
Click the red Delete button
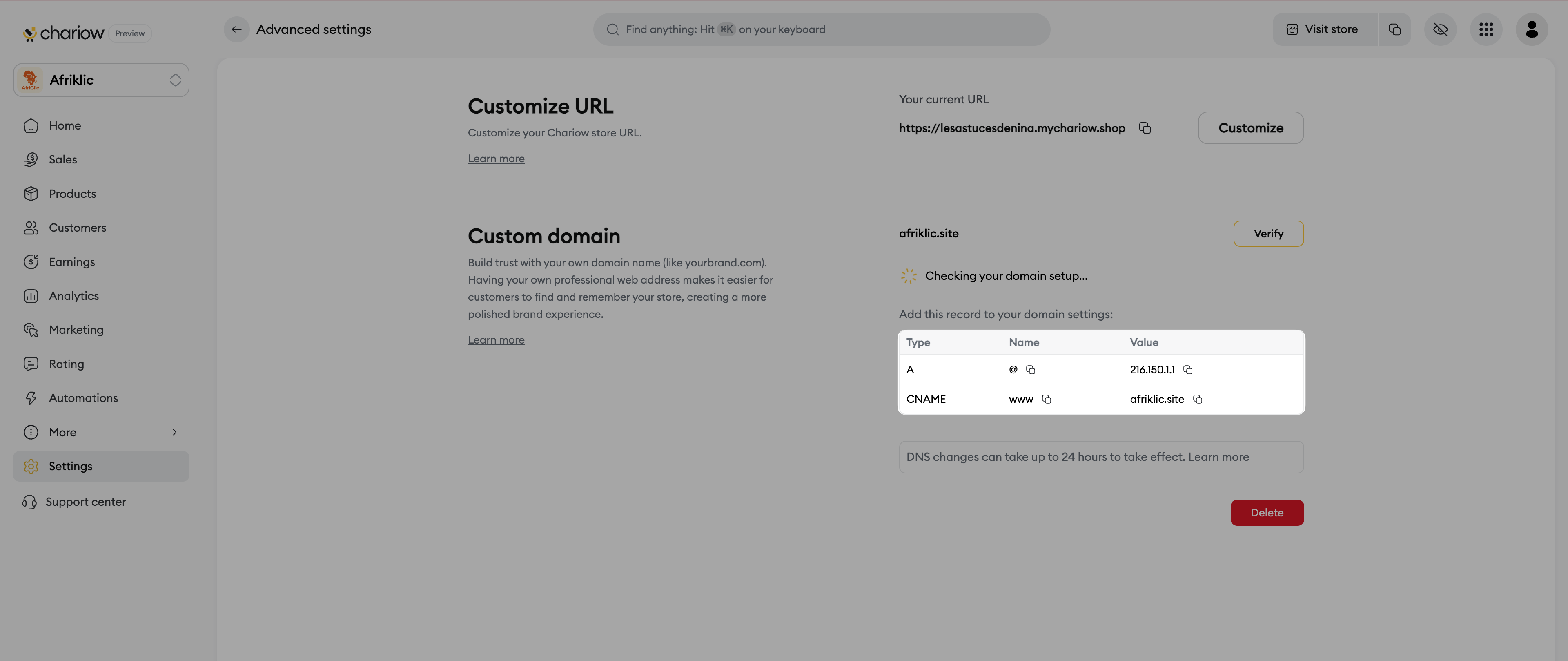[x=1267, y=512]
